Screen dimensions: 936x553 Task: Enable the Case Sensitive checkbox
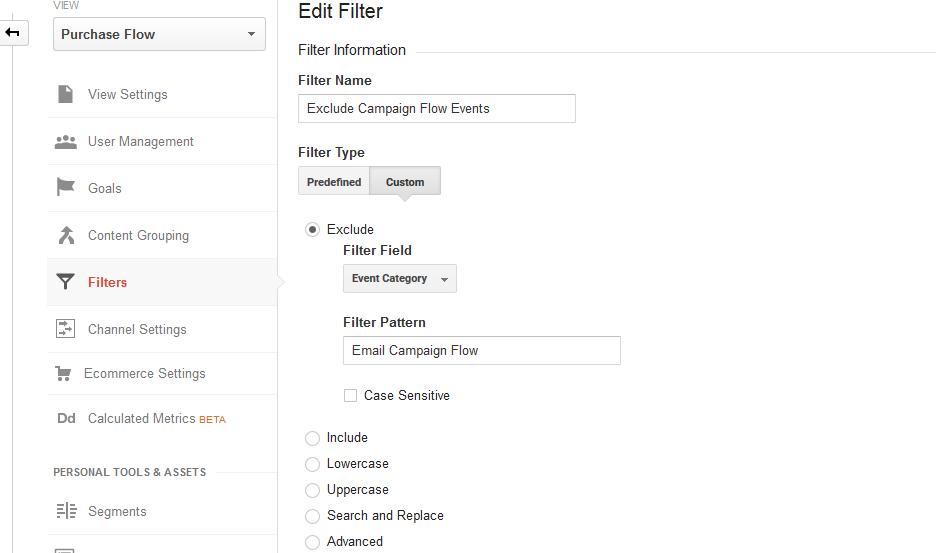[x=350, y=396]
